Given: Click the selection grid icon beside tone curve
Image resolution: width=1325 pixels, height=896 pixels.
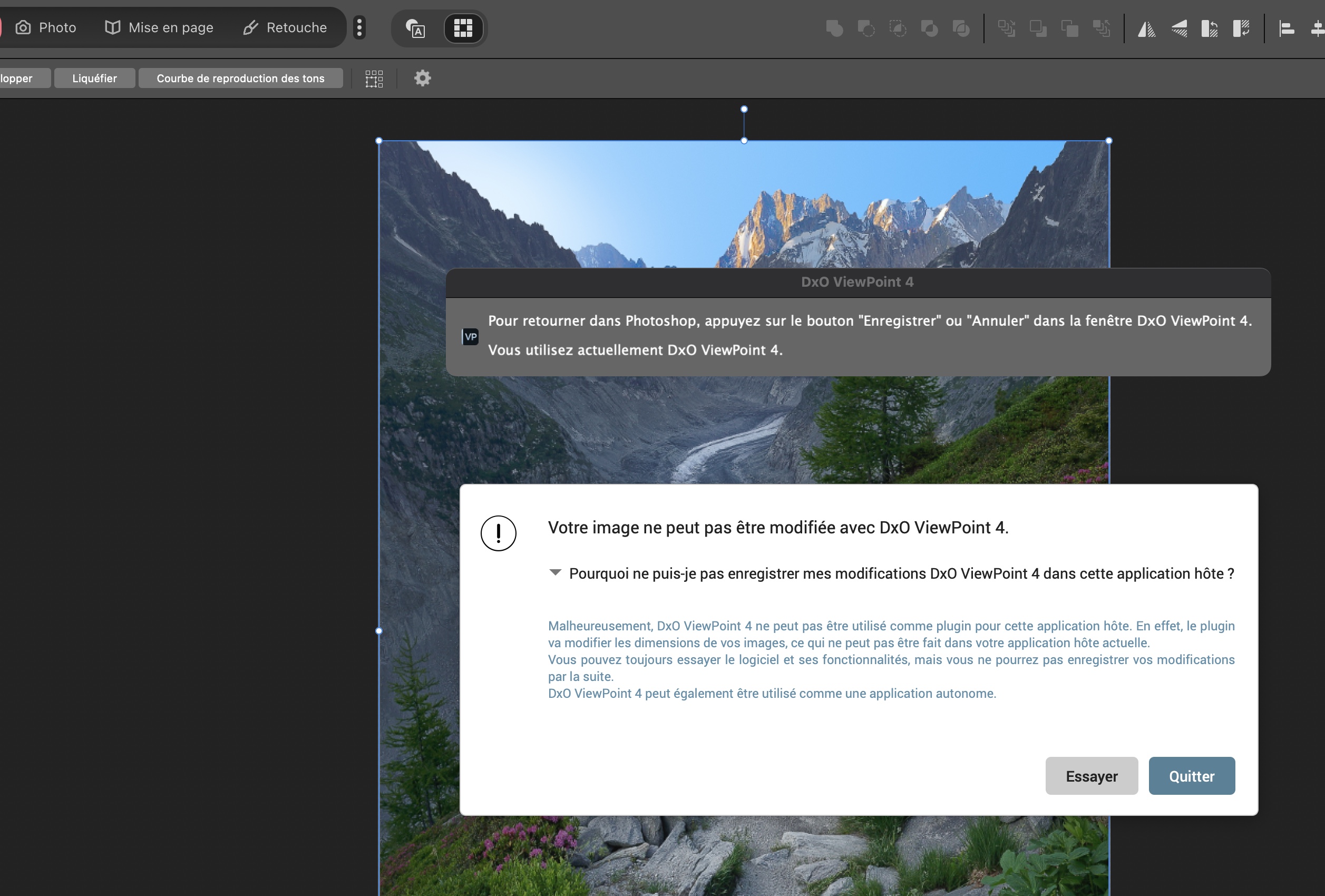Looking at the screenshot, I should tap(374, 79).
